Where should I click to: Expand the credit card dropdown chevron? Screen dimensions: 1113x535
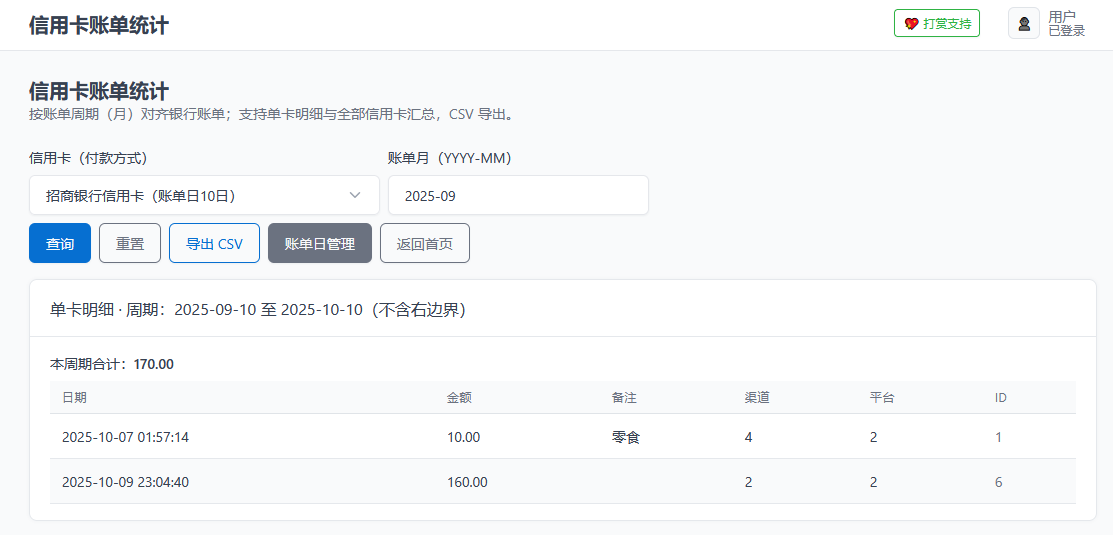pyautogui.click(x=355, y=195)
